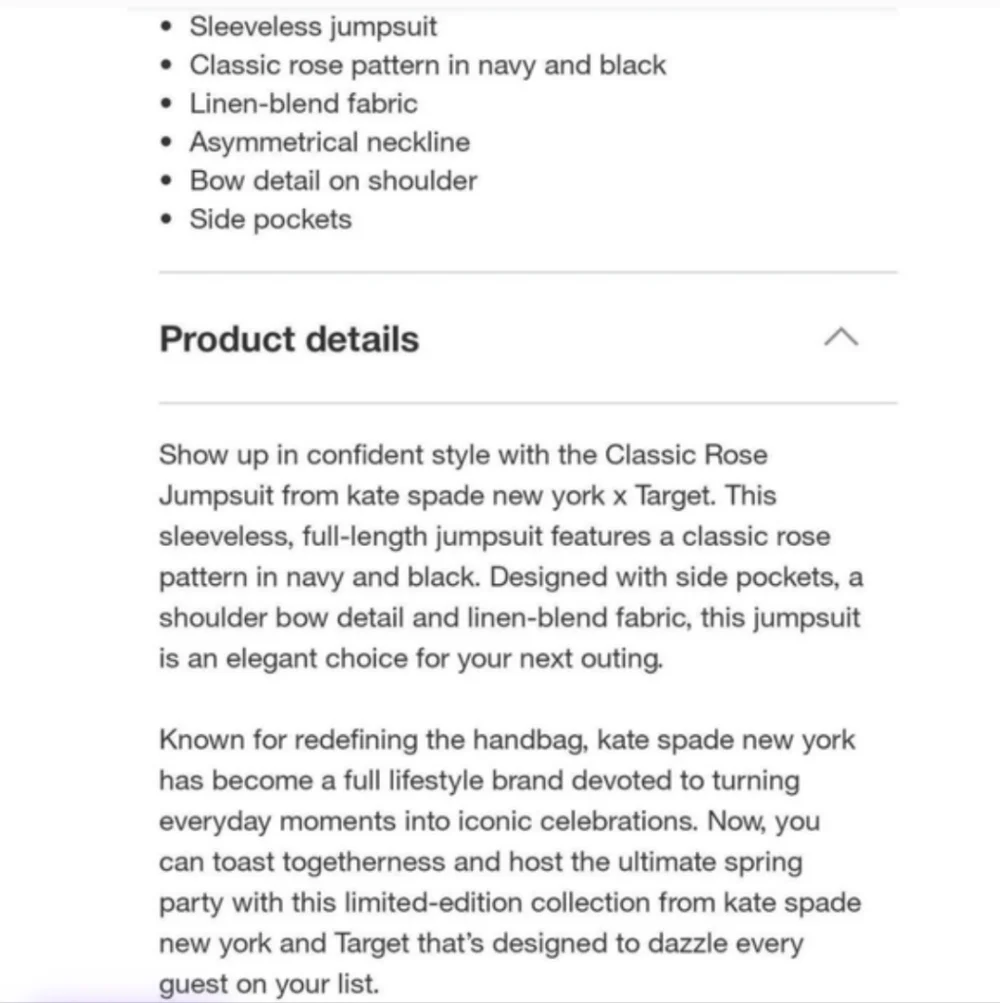The height and width of the screenshot is (1003, 1000).
Task: Click the Product details heading
Action: [289, 339]
